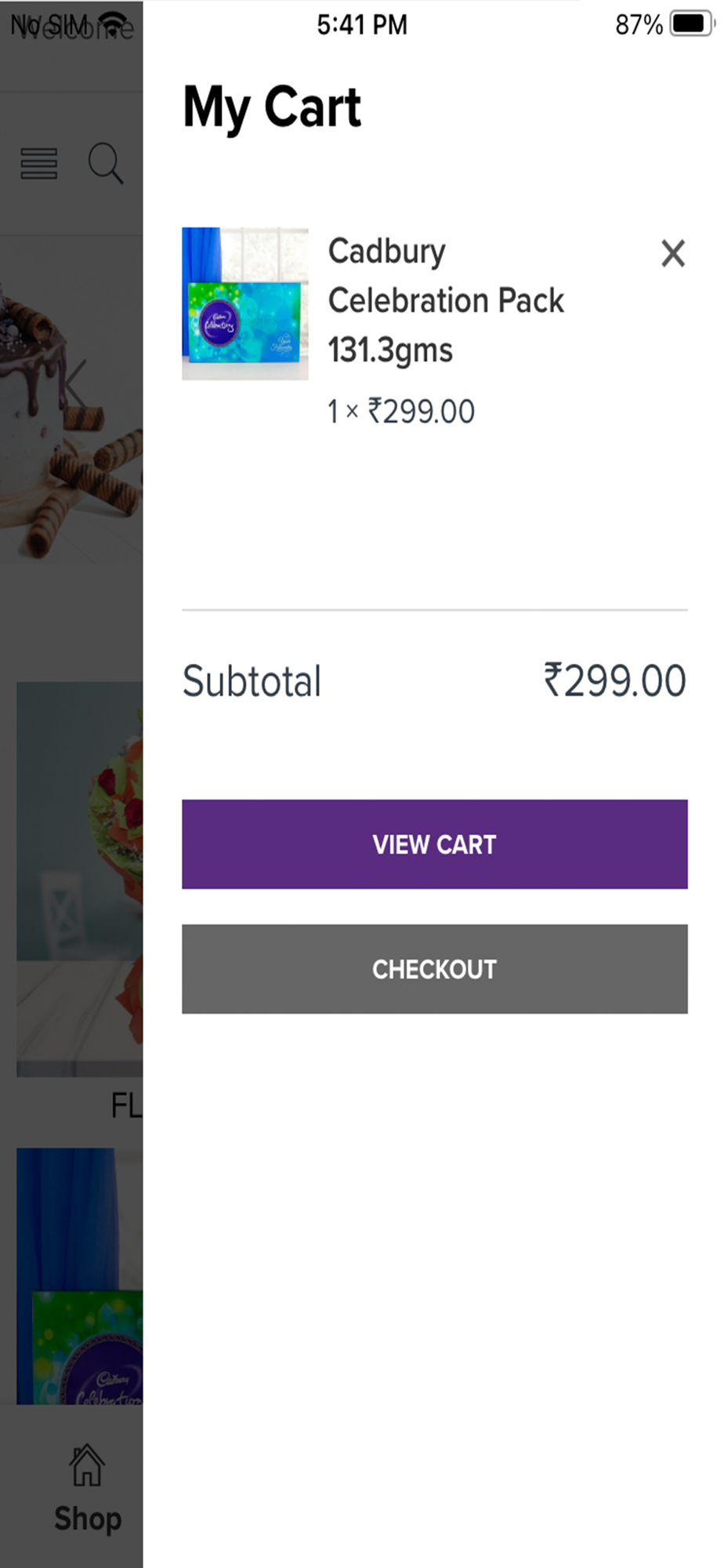Image resolution: width=724 pixels, height=1568 pixels.
Task: Go to previous banner slide arrow
Action: 74,384
